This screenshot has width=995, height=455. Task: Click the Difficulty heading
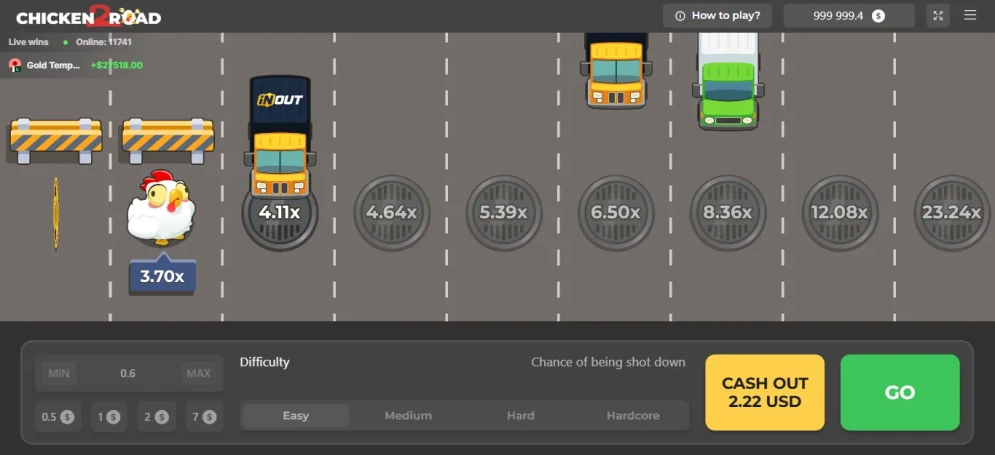(265, 362)
